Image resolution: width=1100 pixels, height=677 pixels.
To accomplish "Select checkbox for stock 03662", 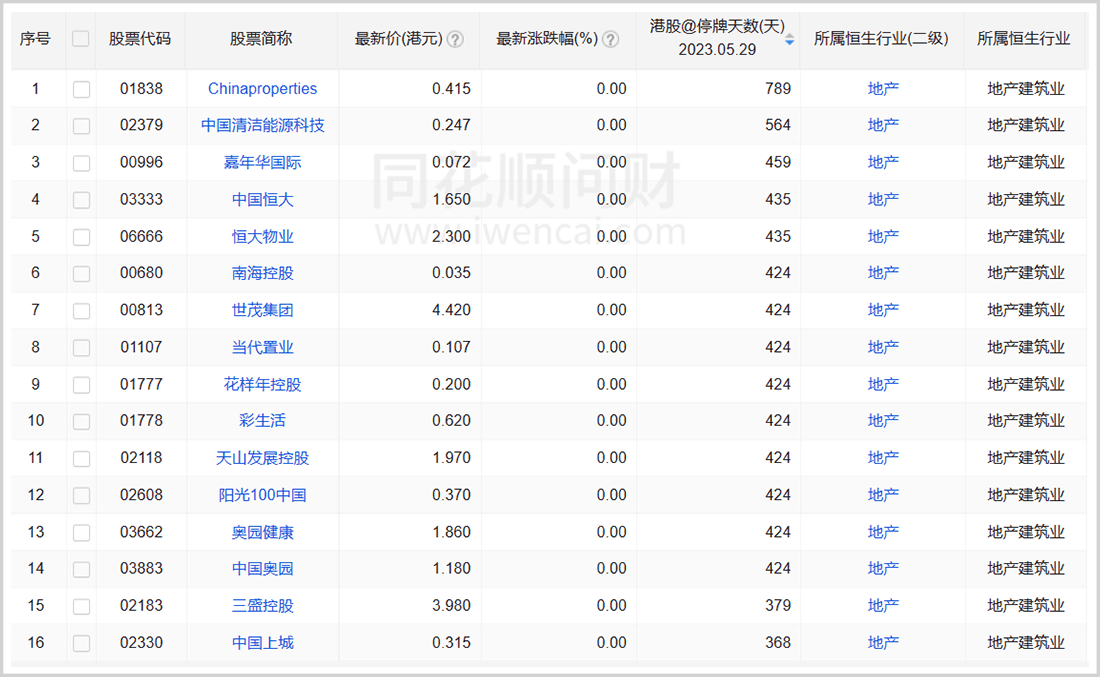I will click(81, 532).
